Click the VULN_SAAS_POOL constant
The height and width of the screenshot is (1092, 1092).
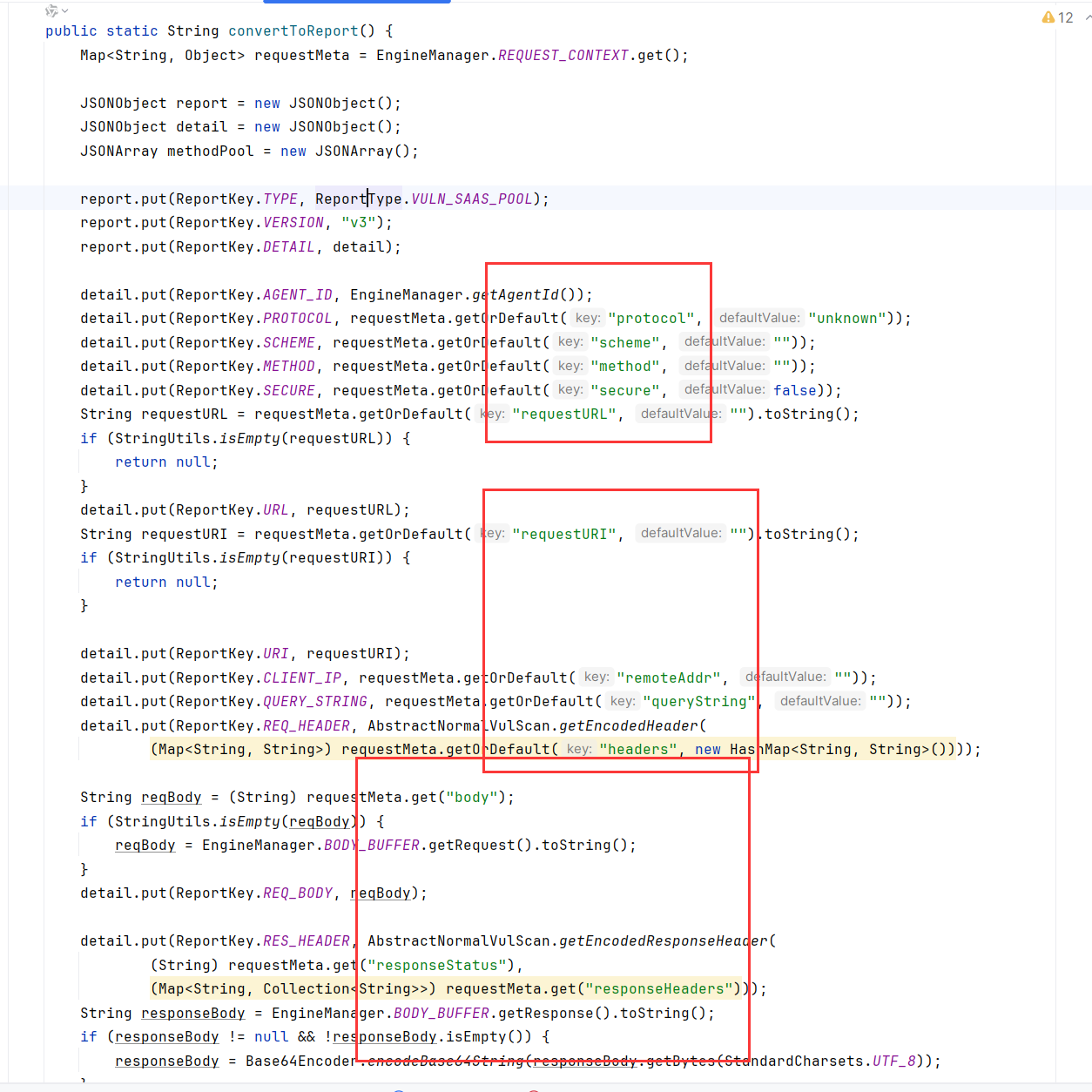coord(471,199)
